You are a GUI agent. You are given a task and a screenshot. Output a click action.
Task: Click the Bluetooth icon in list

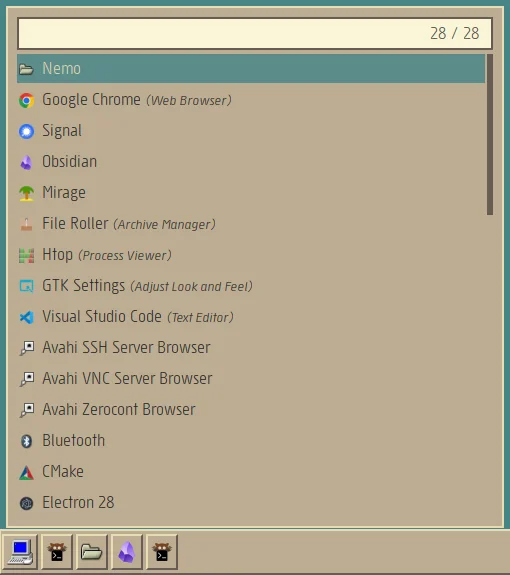[26, 441]
